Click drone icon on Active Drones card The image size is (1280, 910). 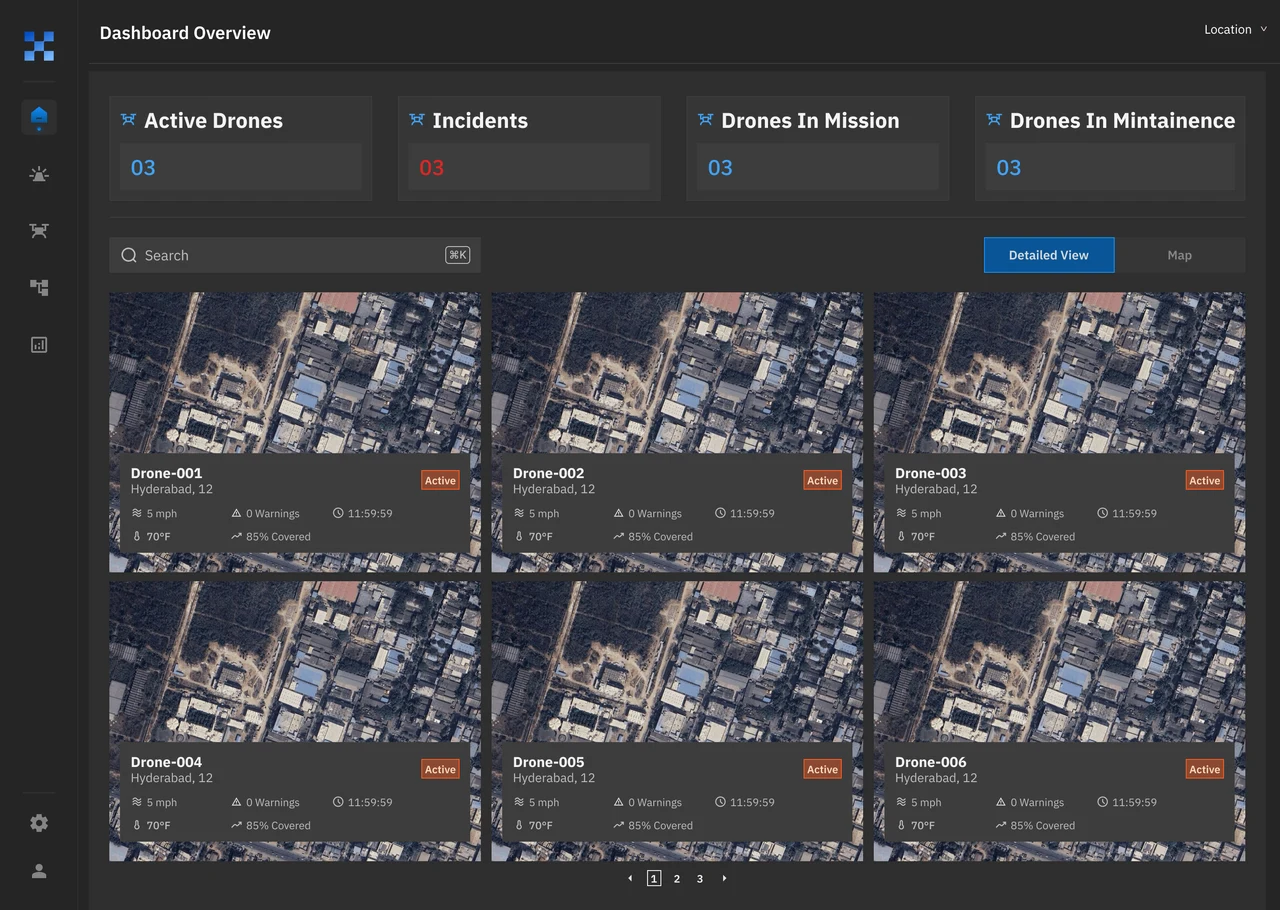(x=128, y=120)
